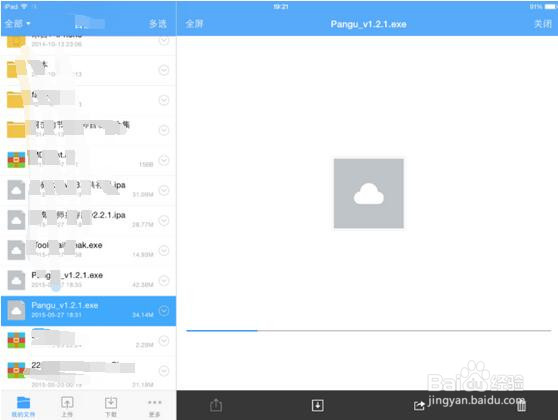Screen dimensions: 558x420
Task: Expand options for the 2.29M archive file
Action: (x=164, y=341)
